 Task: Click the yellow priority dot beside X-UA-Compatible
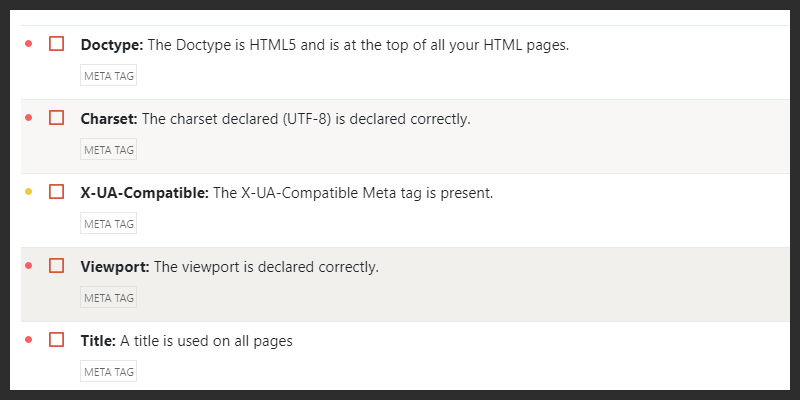pyautogui.click(x=29, y=192)
